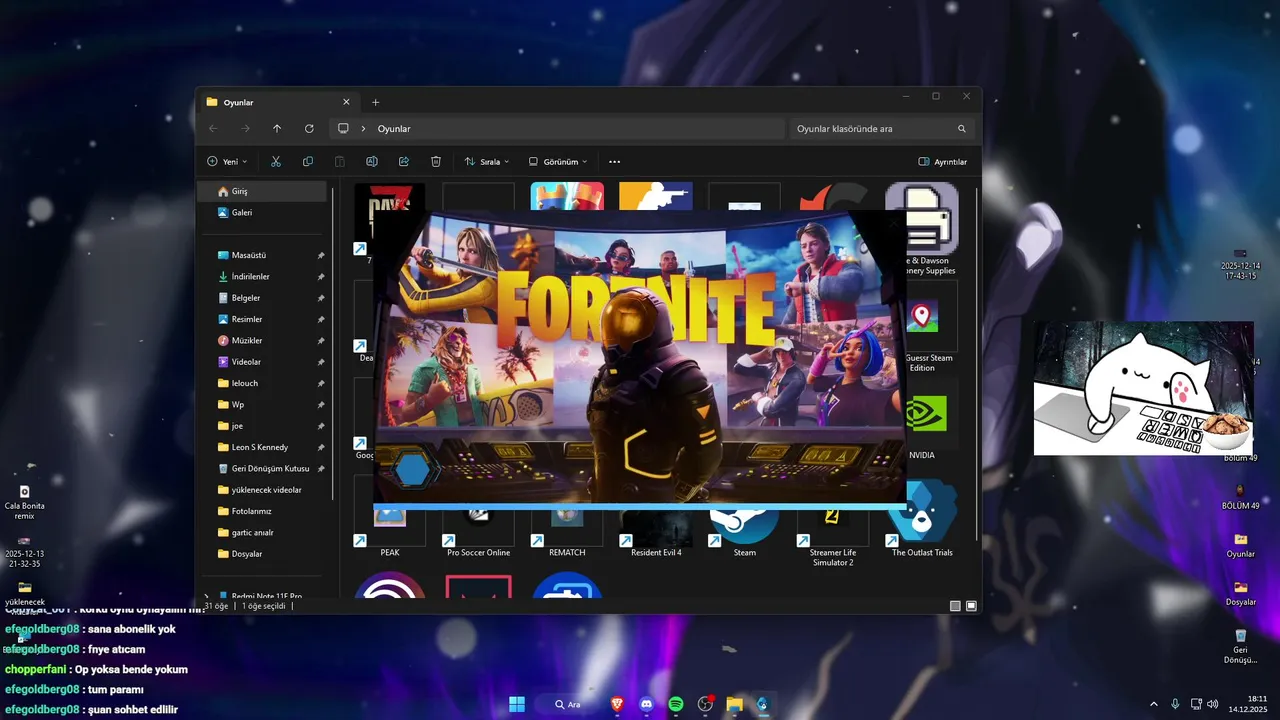Expand the Redmi Note 11E Pro tree node
Viewport: 1280px width, 720px height.
[x=206, y=596]
